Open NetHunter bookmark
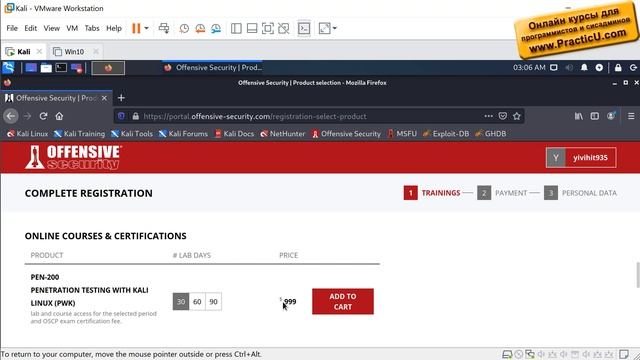 click(283, 133)
